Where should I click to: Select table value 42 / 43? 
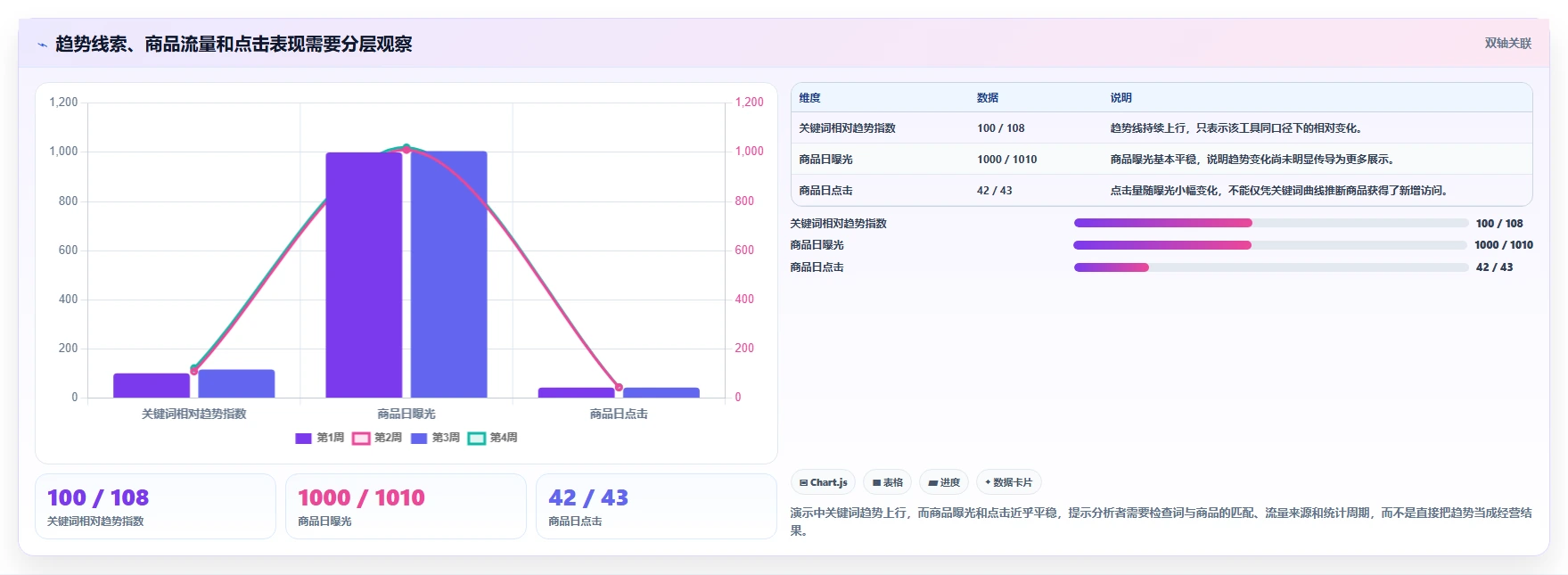[995, 191]
